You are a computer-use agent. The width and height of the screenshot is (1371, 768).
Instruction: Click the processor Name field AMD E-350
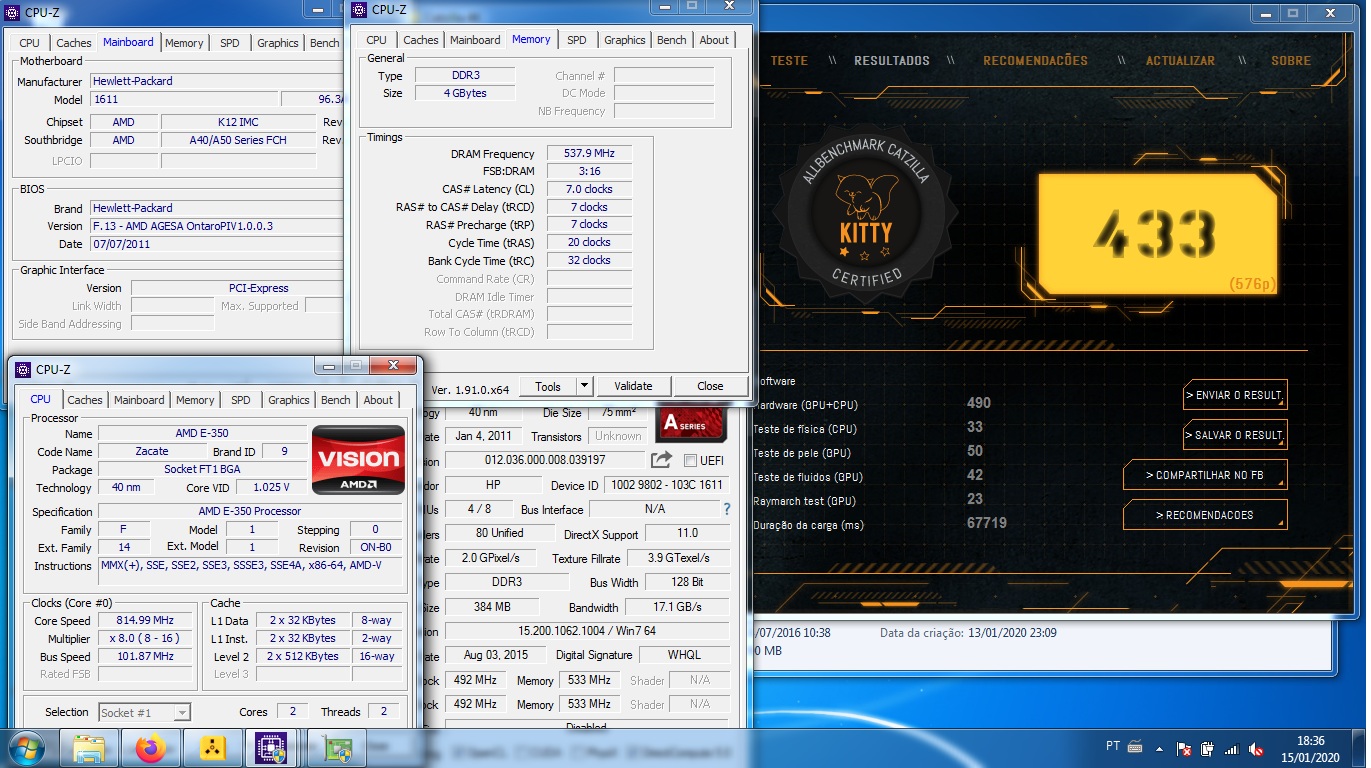pyautogui.click(x=202, y=433)
